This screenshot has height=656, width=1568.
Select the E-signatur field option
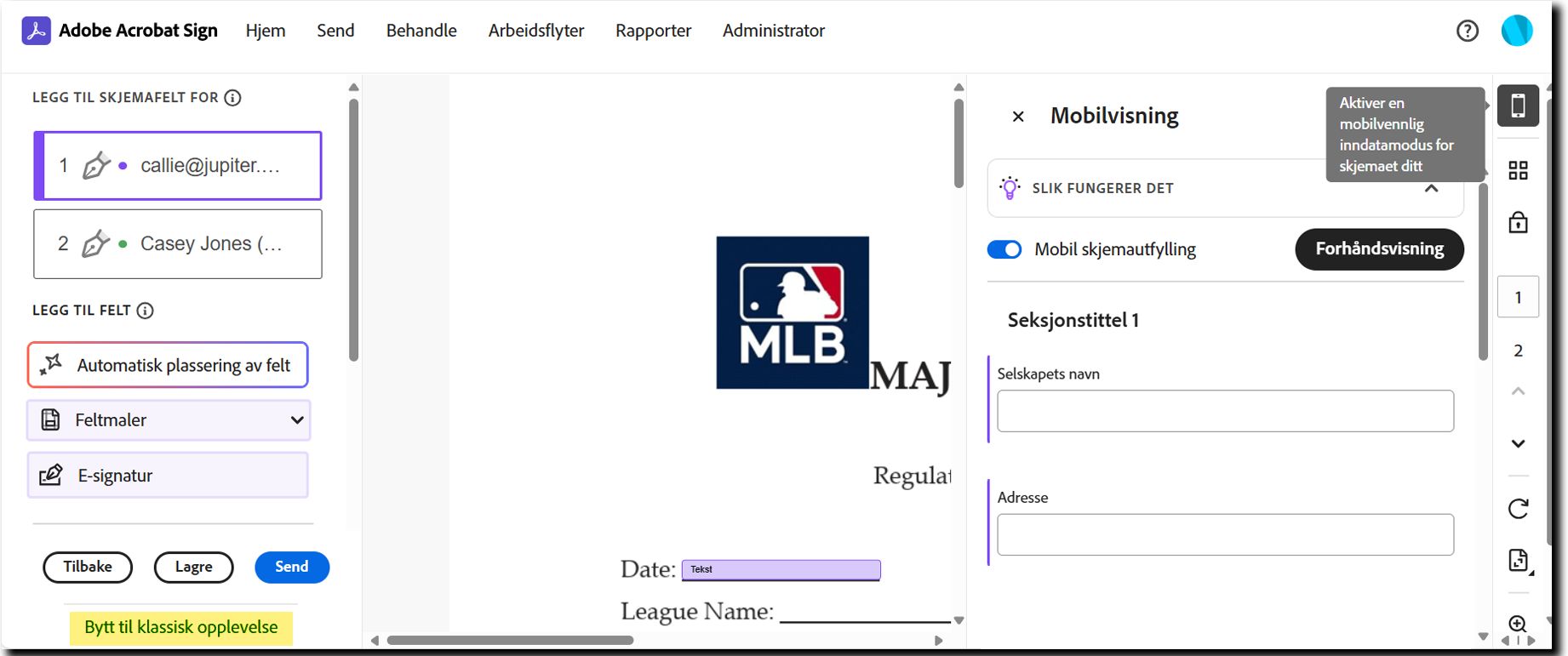click(x=168, y=475)
